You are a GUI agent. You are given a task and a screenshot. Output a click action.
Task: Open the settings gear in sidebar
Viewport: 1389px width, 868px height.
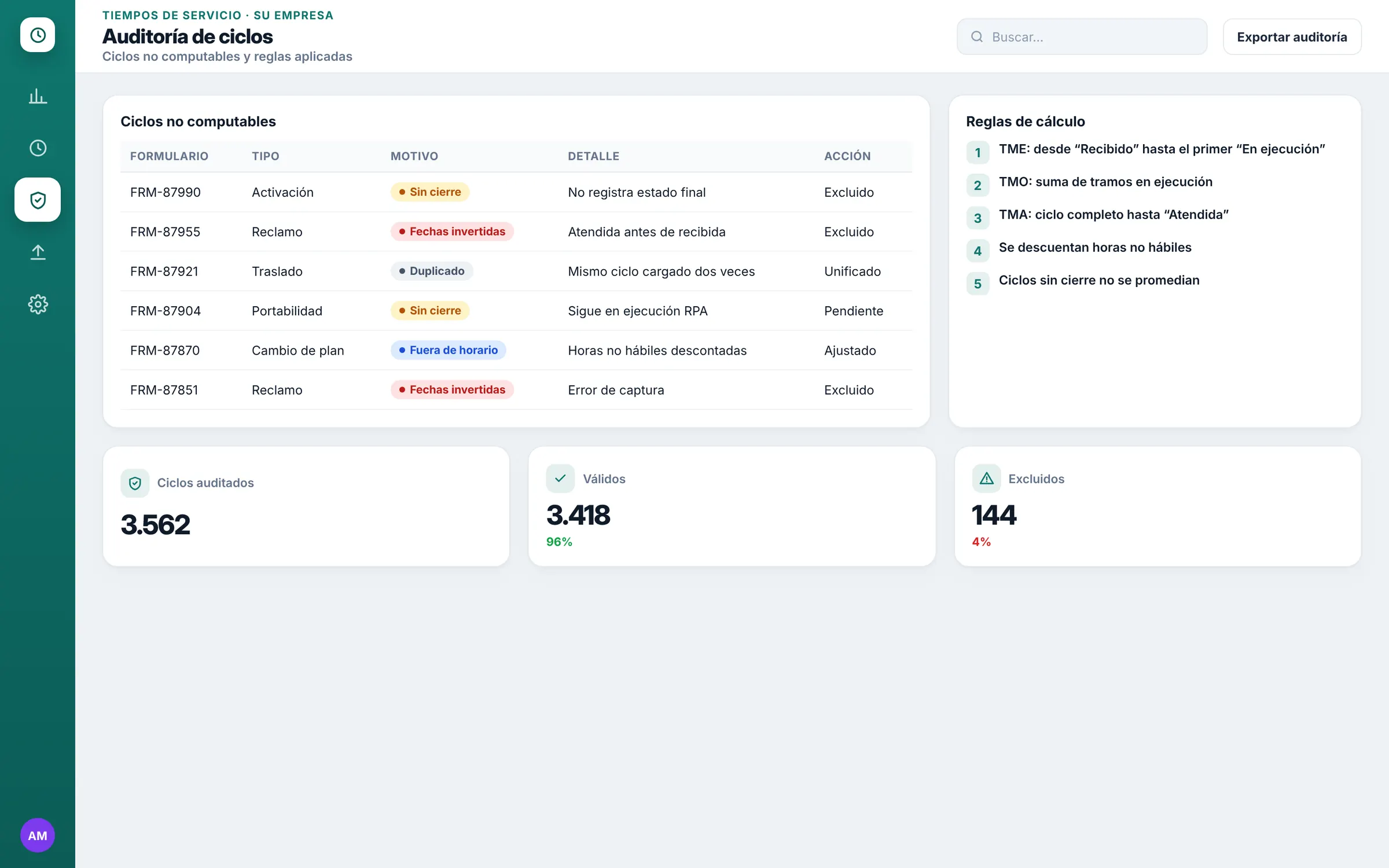38,304
